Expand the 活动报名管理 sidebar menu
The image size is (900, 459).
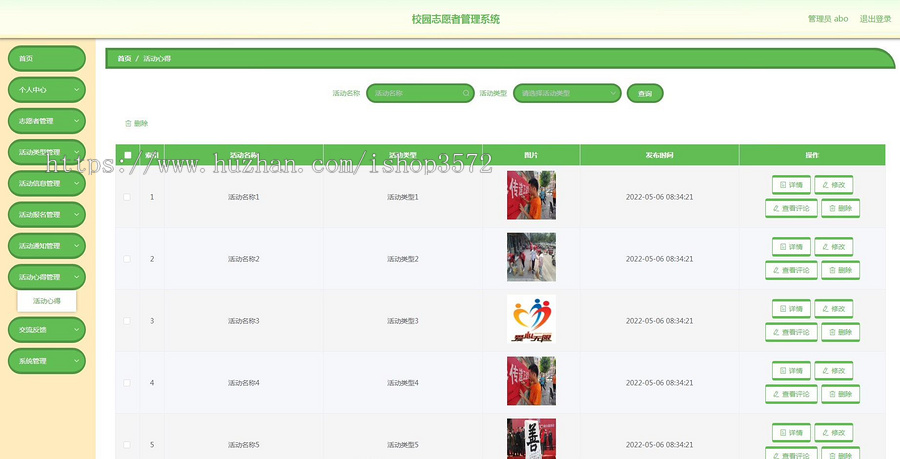tap(46, 215)
